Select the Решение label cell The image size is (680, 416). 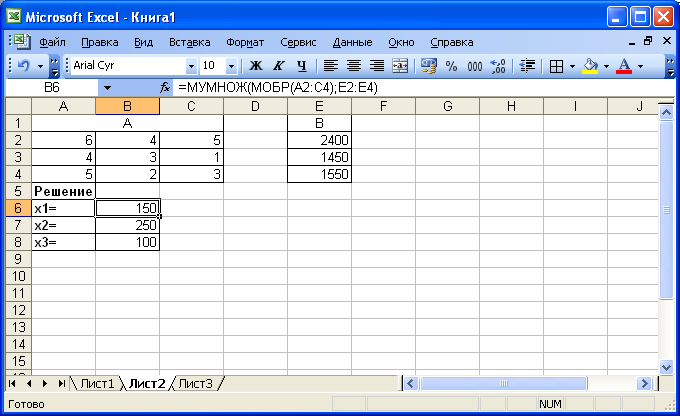coord(63,191)
